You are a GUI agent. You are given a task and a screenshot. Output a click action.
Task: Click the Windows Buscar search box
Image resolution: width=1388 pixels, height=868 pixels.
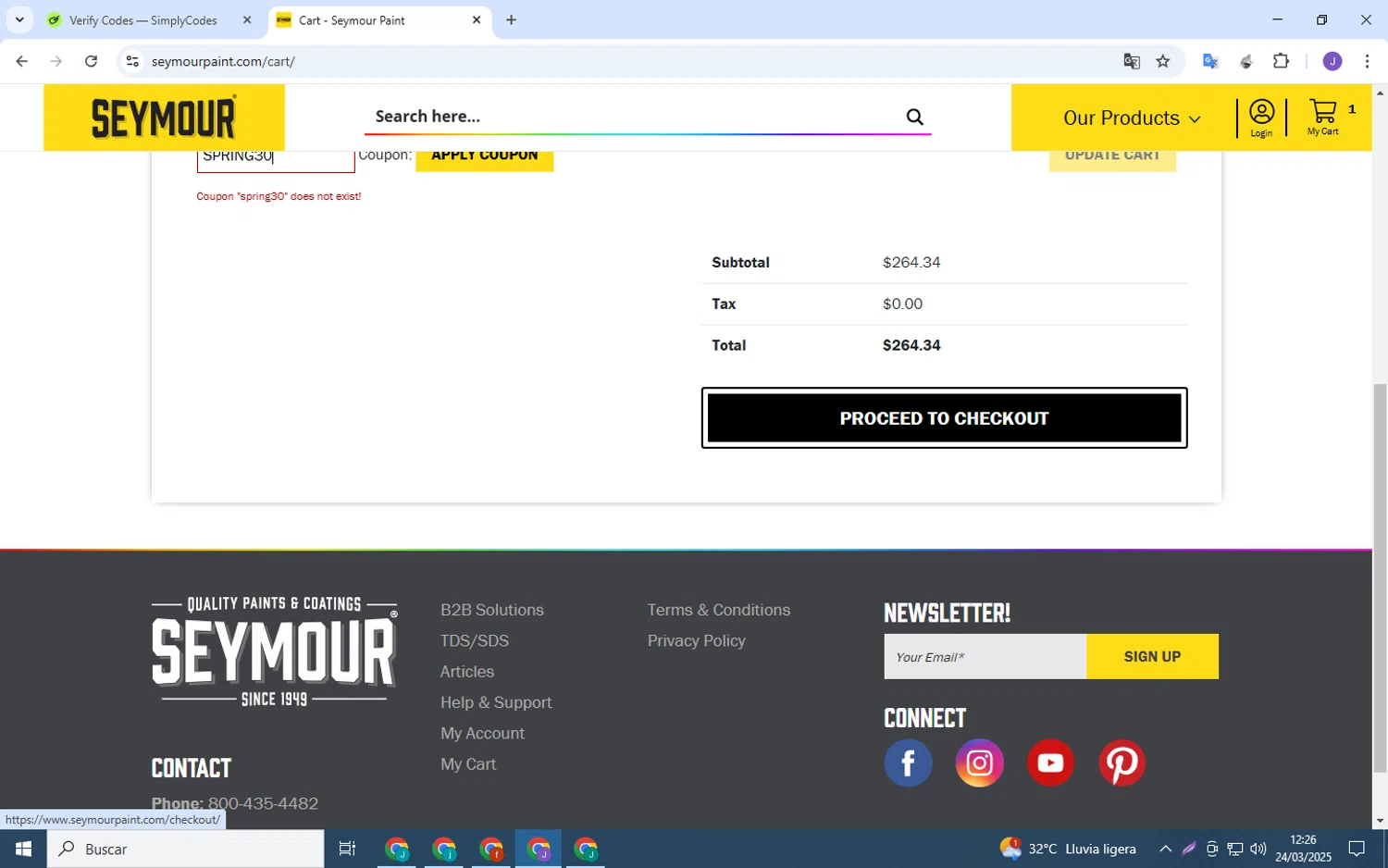[185, 849]
